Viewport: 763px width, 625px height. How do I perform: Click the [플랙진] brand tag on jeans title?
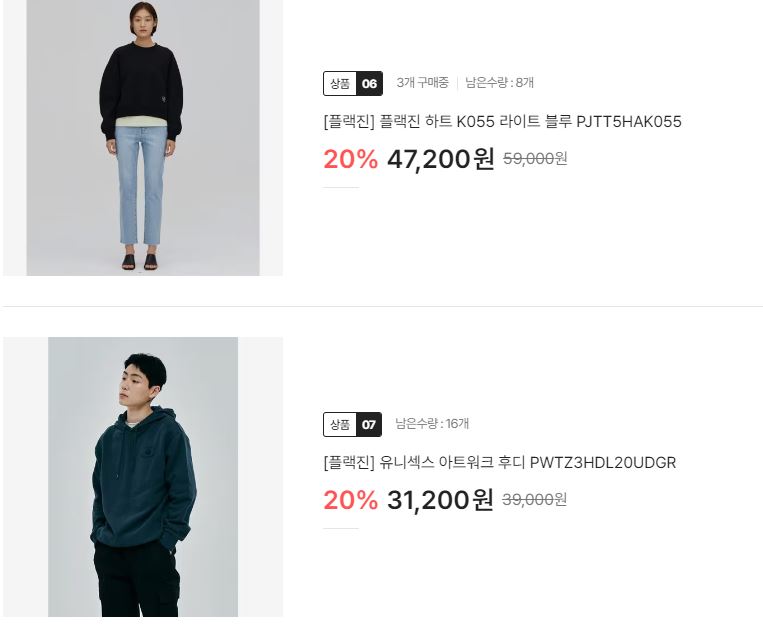click(349, 121)
